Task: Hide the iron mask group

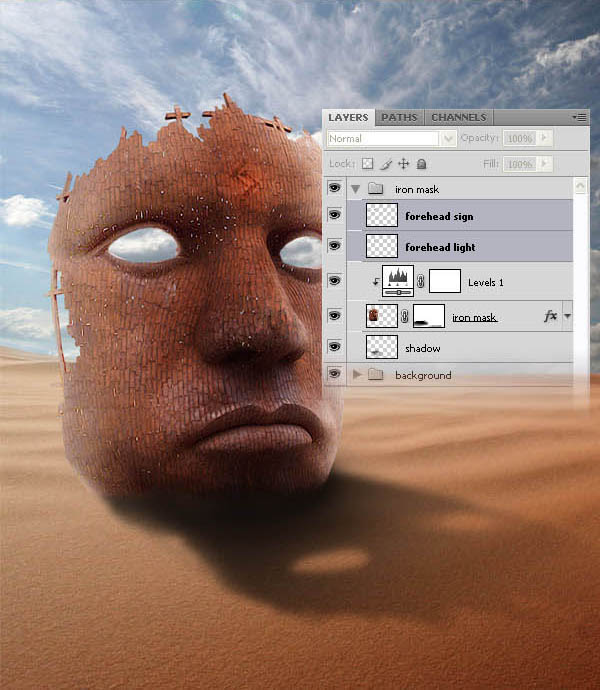Action: 335,188
